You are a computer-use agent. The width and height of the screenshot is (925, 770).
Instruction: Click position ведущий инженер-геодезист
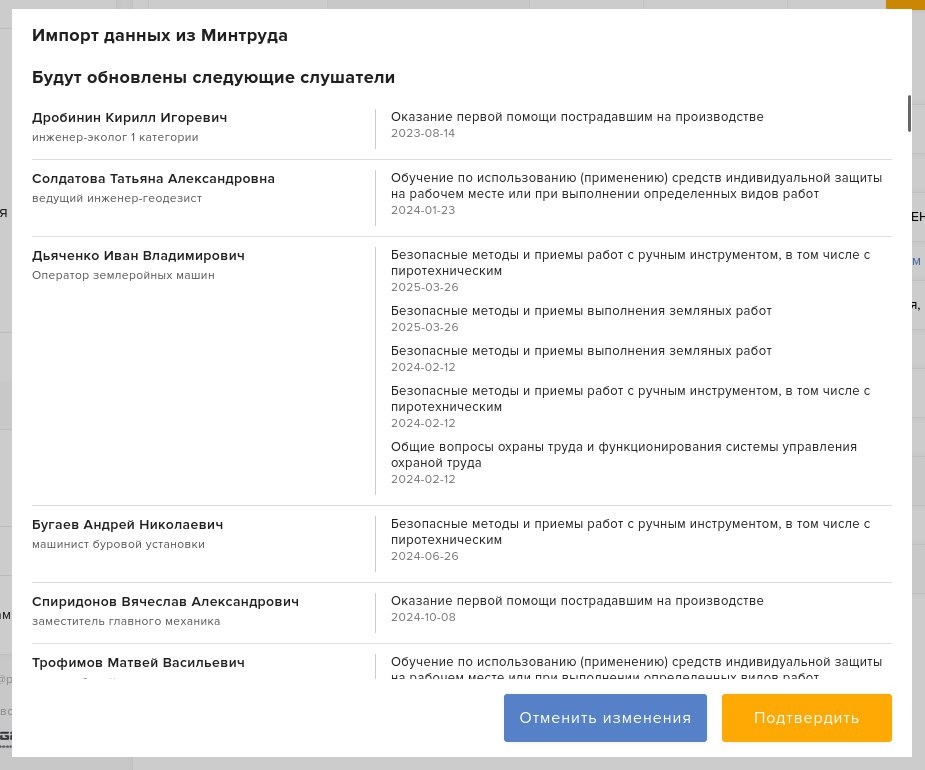coord(117,198)
